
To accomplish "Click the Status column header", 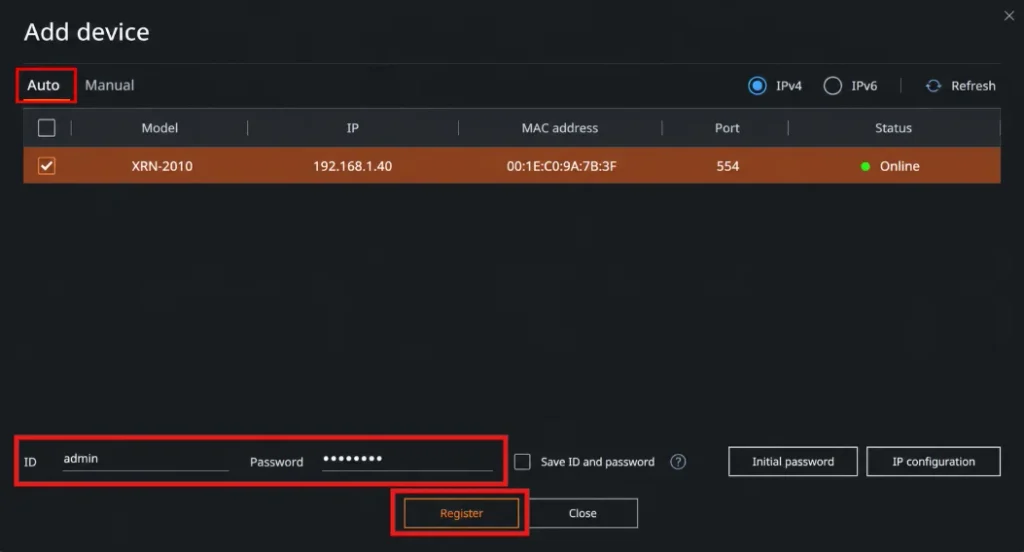I will click(x=893, y=128).
